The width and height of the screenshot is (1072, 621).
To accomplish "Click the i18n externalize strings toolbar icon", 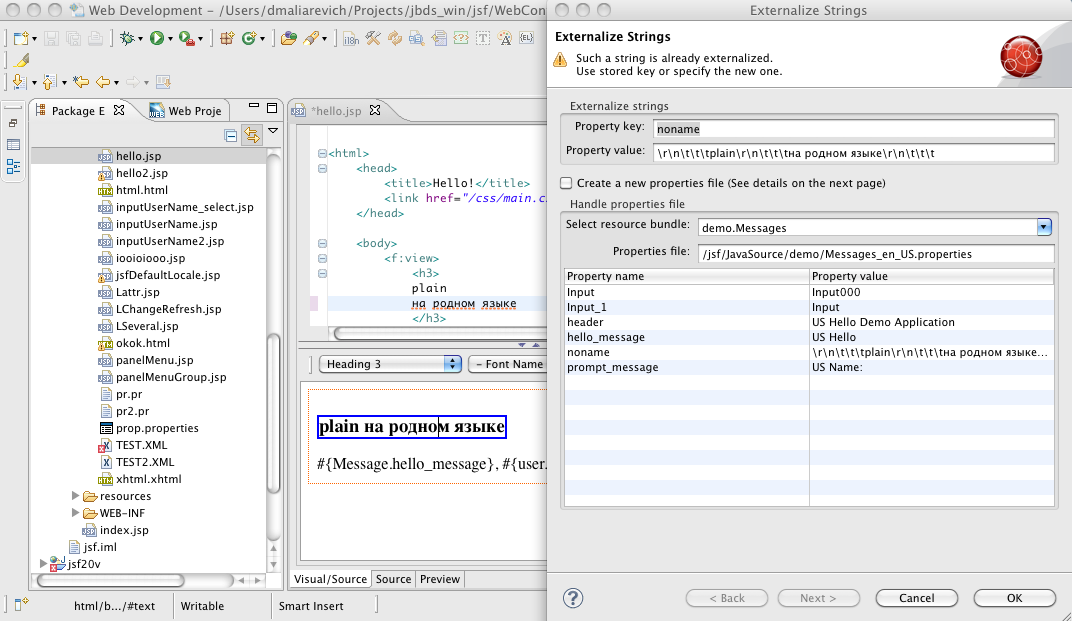I will (x=351, y=39).
